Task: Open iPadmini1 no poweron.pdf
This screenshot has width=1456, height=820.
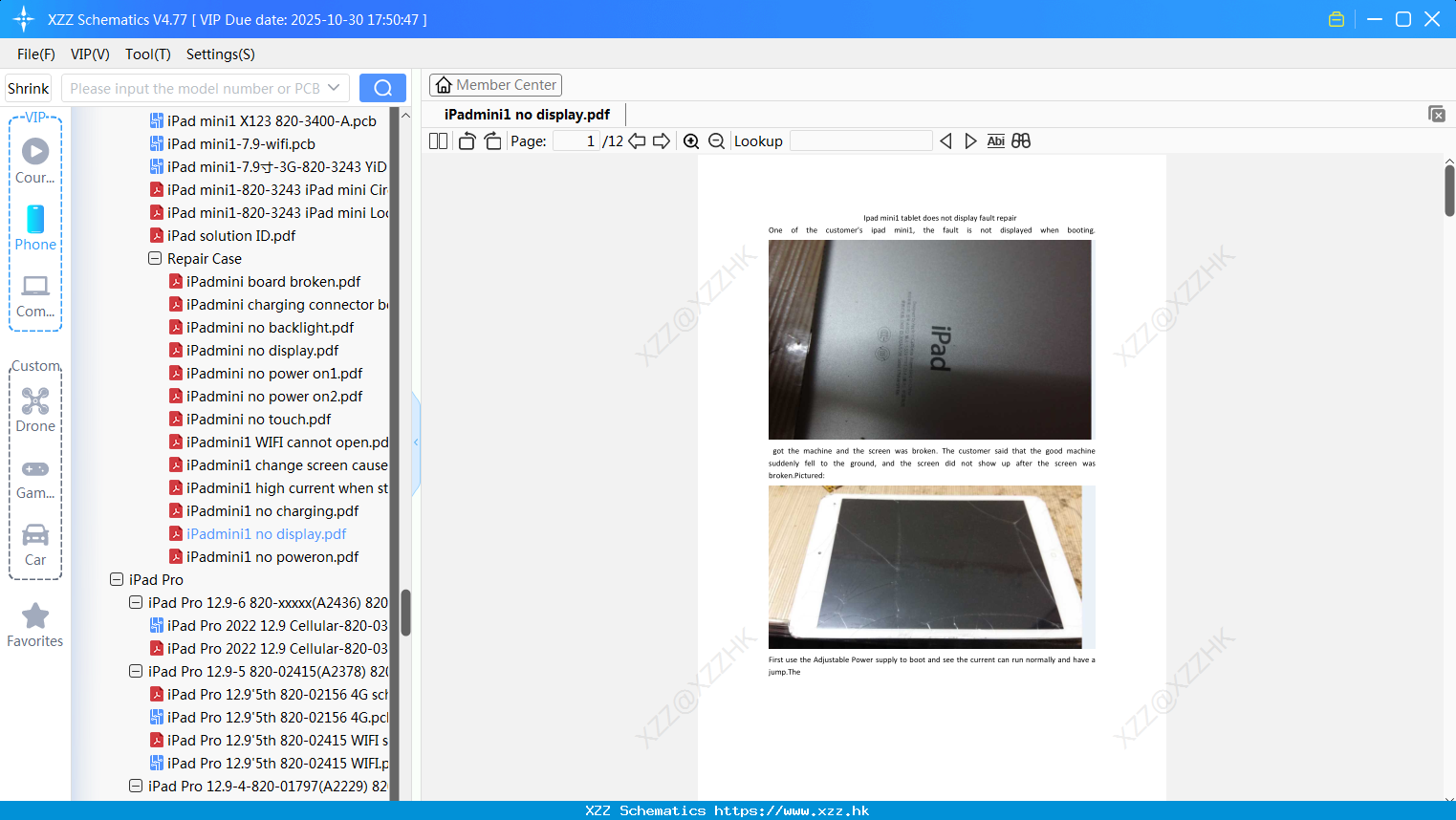Action: (x=264, y=556)
